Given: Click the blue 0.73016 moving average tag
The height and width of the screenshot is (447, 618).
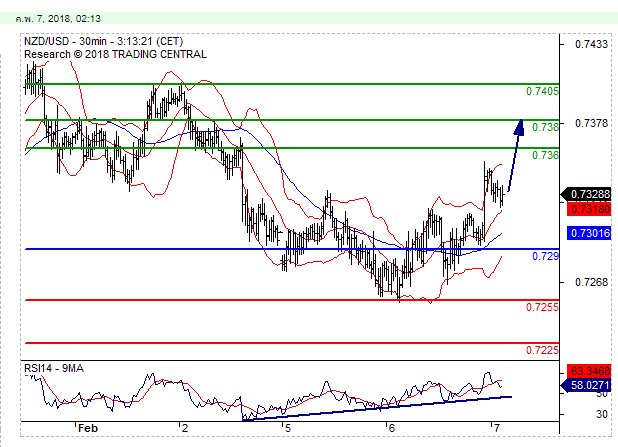Looking at the screenshot, I should click(x=589, y=233).
